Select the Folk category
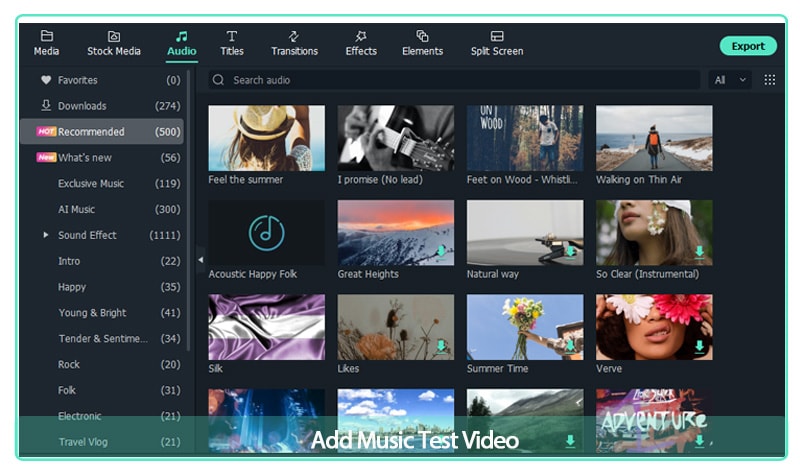 [102, 390]
